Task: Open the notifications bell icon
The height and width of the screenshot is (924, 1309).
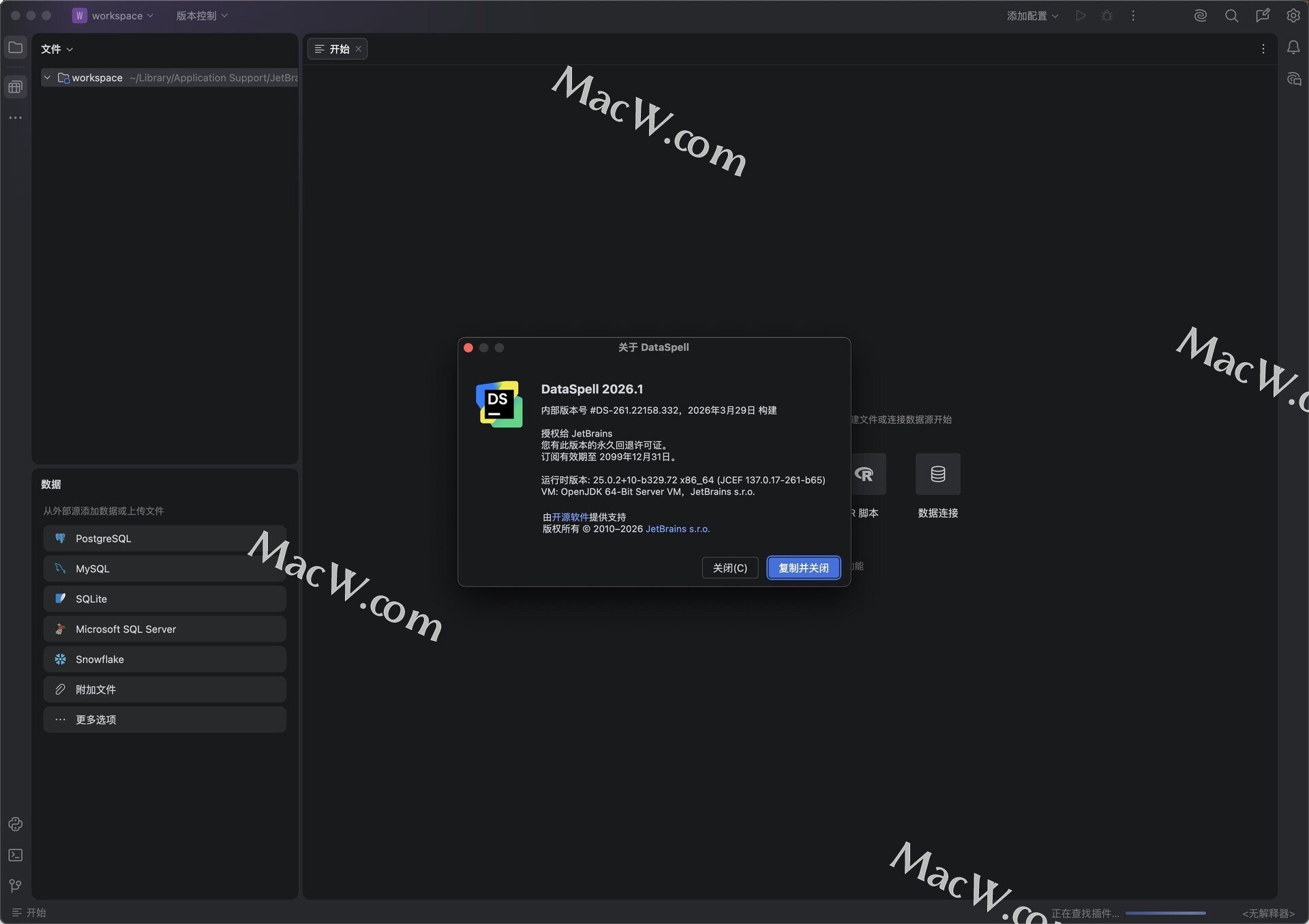Action: click(x=1293, y=48)
